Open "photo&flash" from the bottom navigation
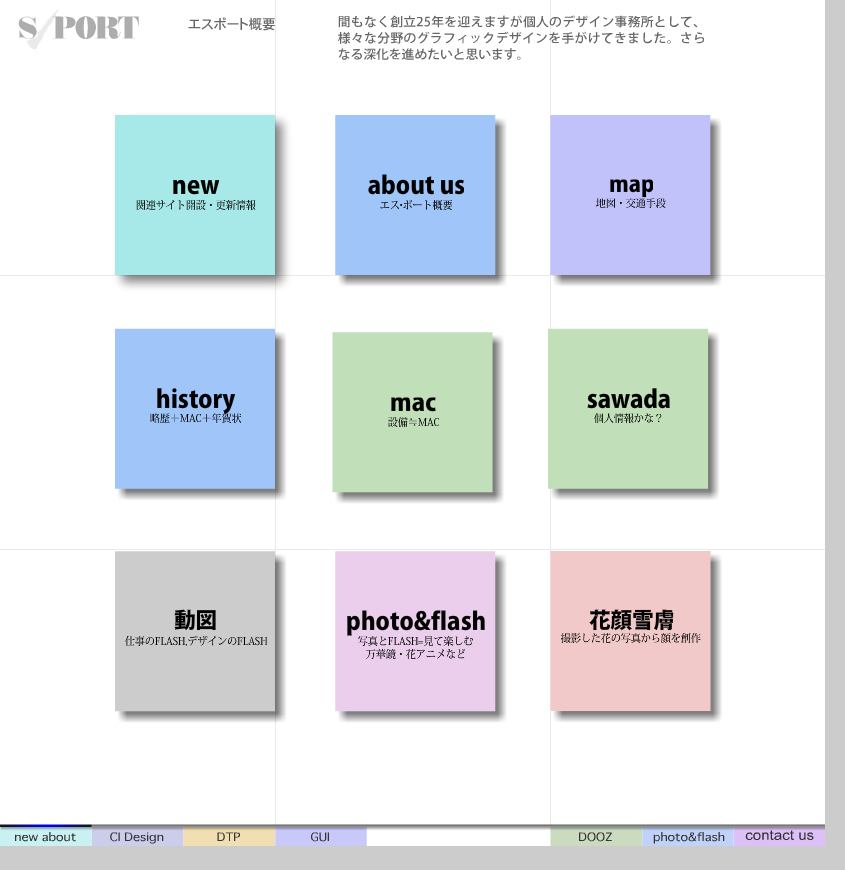 coord(687,837)
